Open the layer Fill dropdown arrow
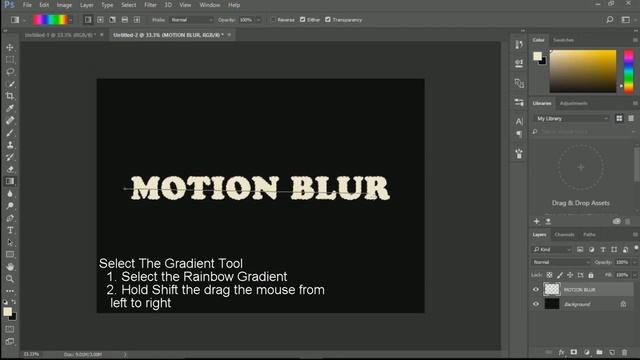 point(634,275)
